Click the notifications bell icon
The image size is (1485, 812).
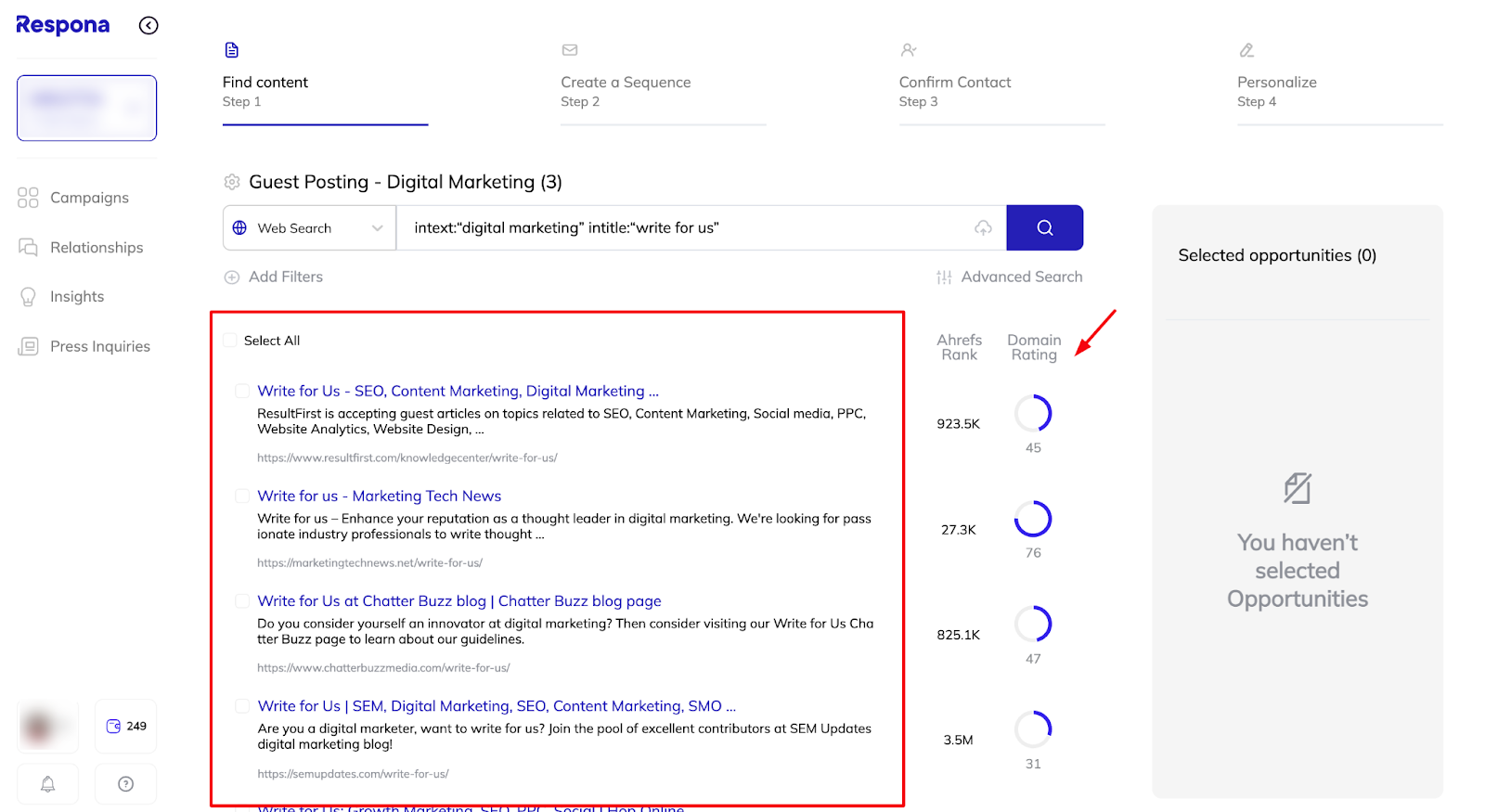(47, 784)
